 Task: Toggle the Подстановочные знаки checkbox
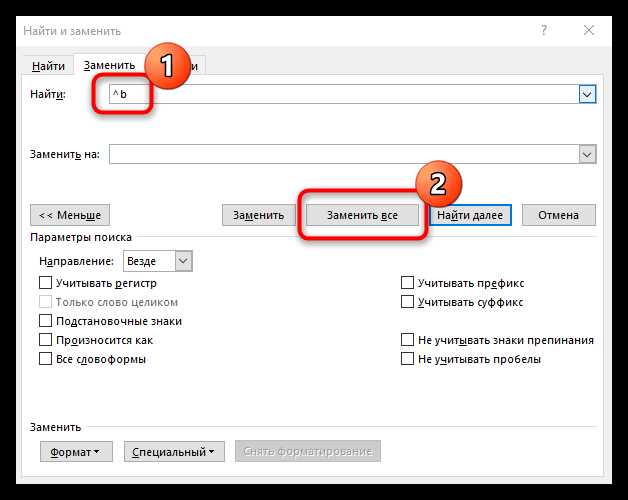click(45, 321)
